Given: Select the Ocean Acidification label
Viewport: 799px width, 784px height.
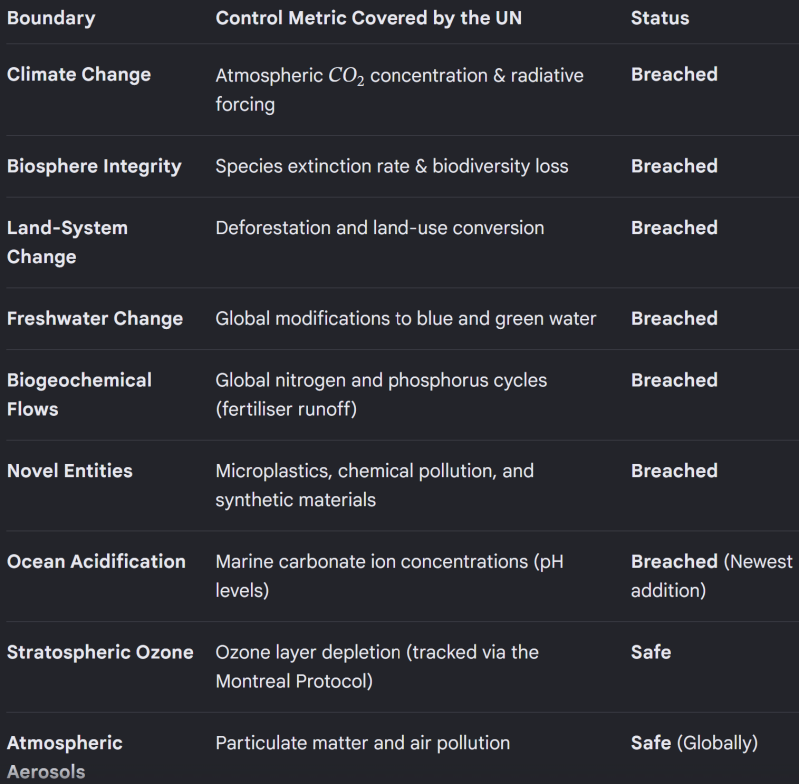Looking at the screenshot, I should [96, 561].
